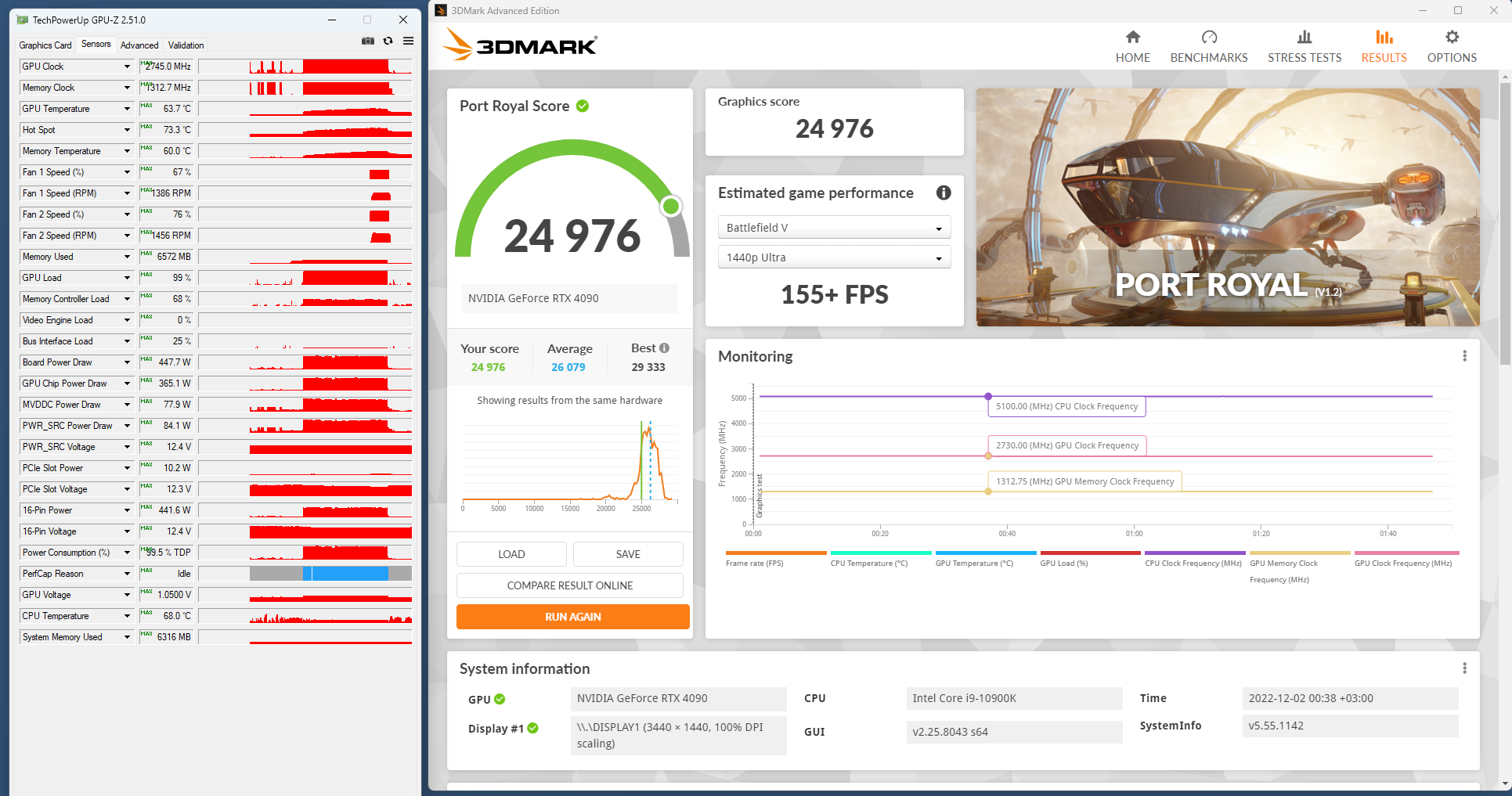Click the best score value 29 333
This screenshot has width=1512, height=796.
coord(648,367)
